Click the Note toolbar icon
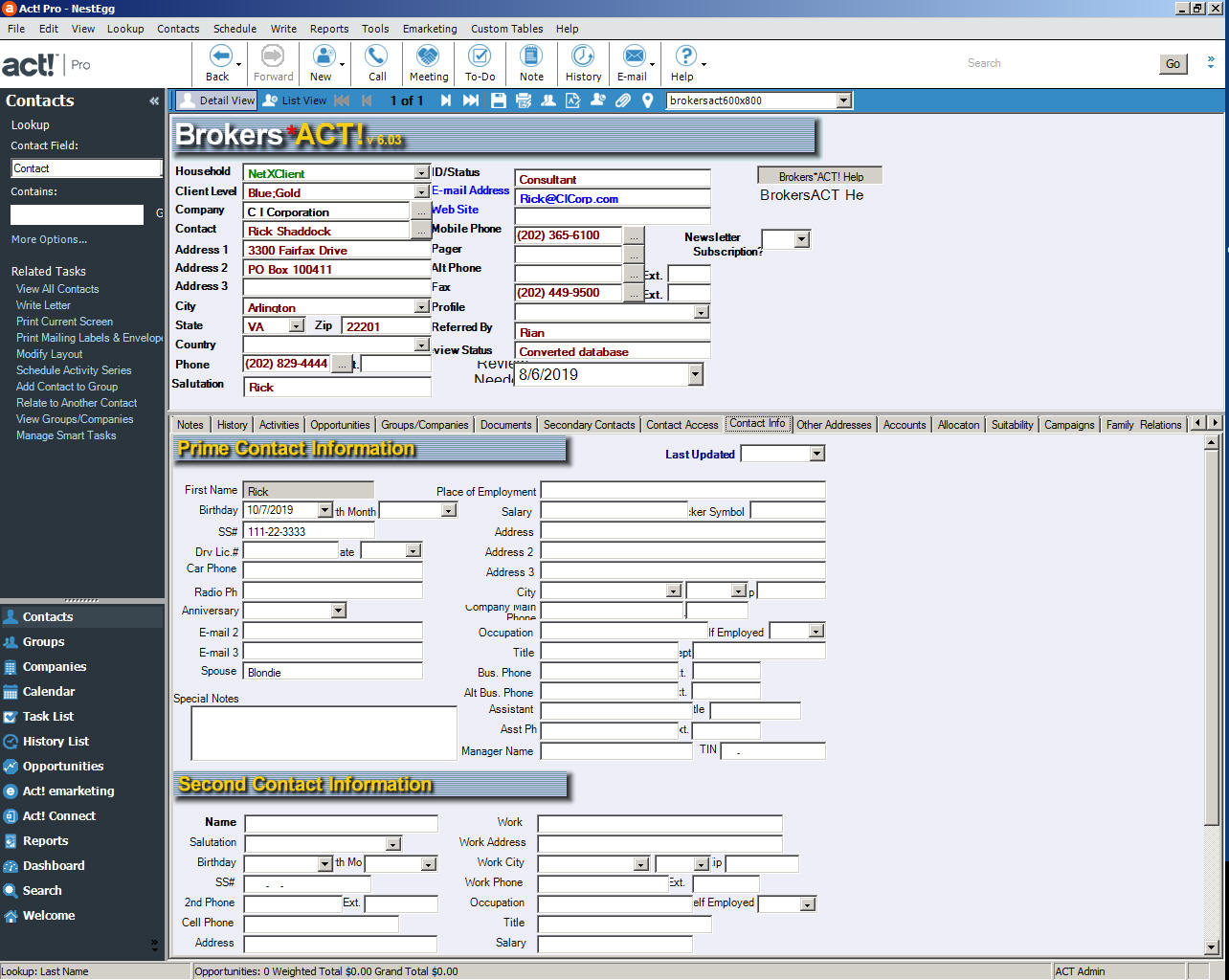1229x980 pixels. coord(531,56)
